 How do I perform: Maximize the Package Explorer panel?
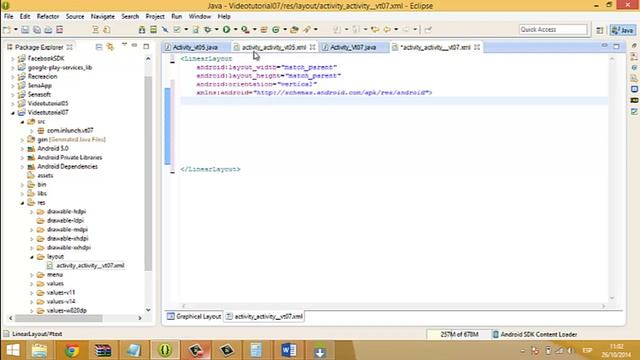pos(146,47)
